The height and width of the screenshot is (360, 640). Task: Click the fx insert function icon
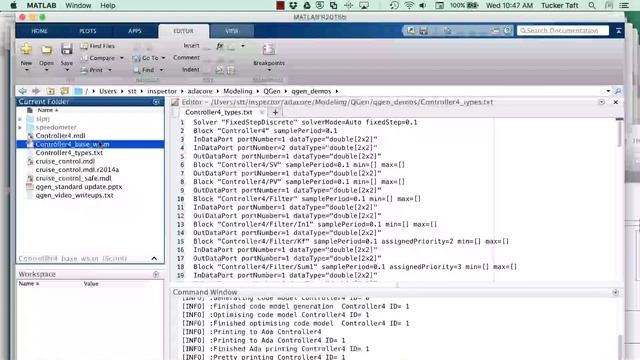220,46
